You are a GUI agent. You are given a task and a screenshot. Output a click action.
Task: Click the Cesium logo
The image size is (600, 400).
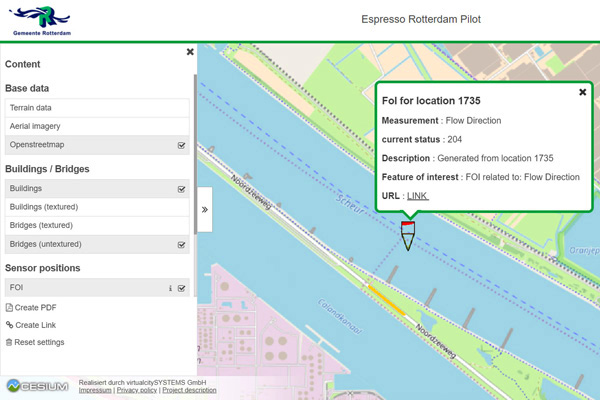click(38, 386)
